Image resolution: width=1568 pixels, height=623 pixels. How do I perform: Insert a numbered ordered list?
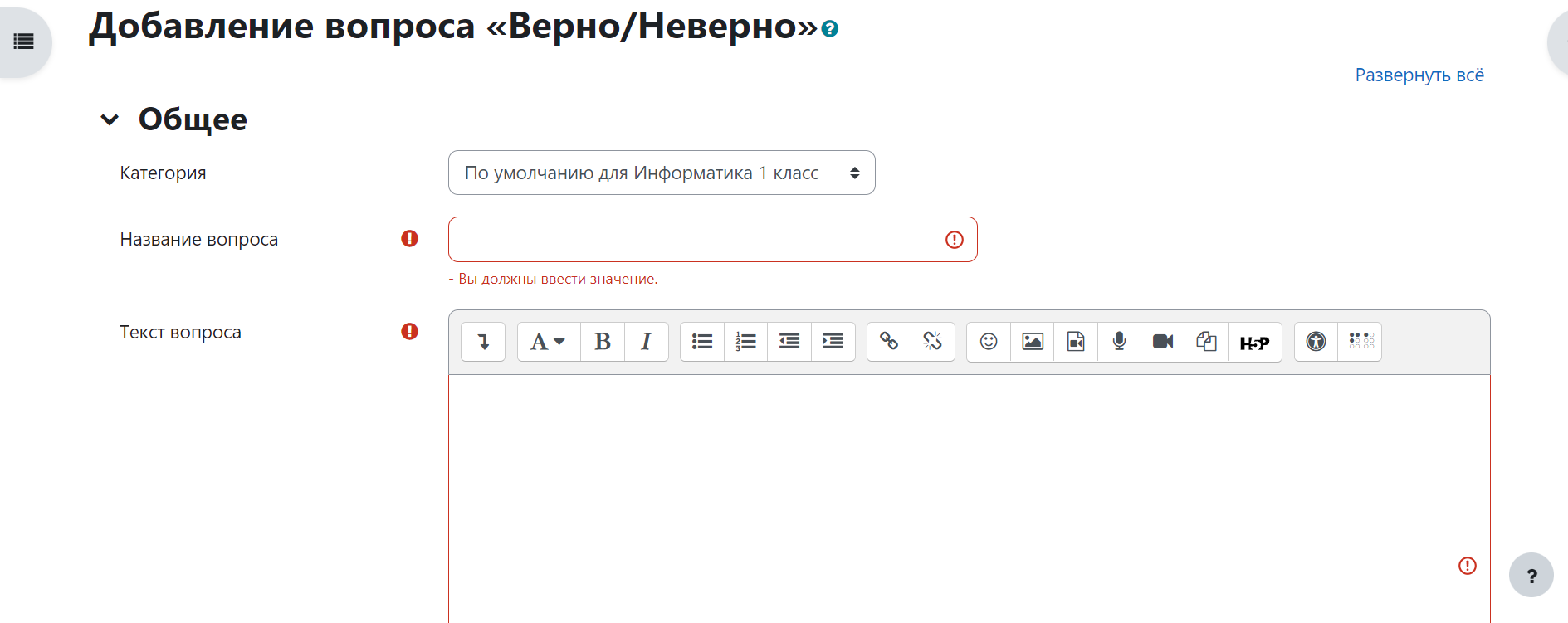[745, 342]
